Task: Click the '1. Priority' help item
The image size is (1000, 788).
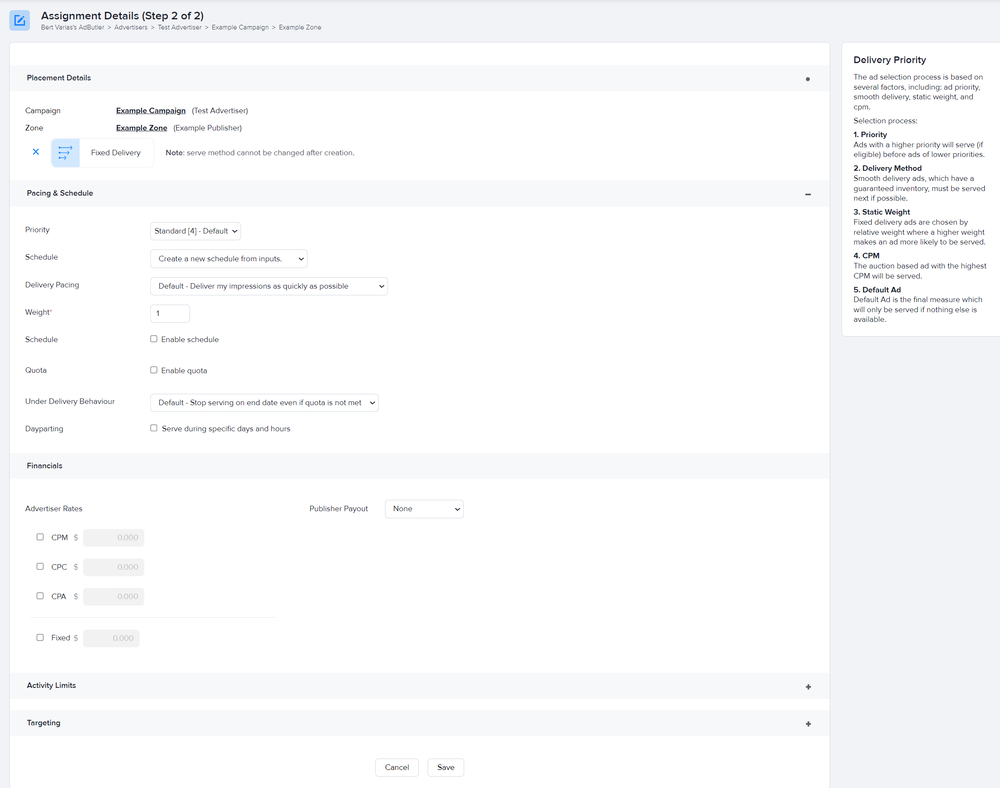Action: [870, 135]
